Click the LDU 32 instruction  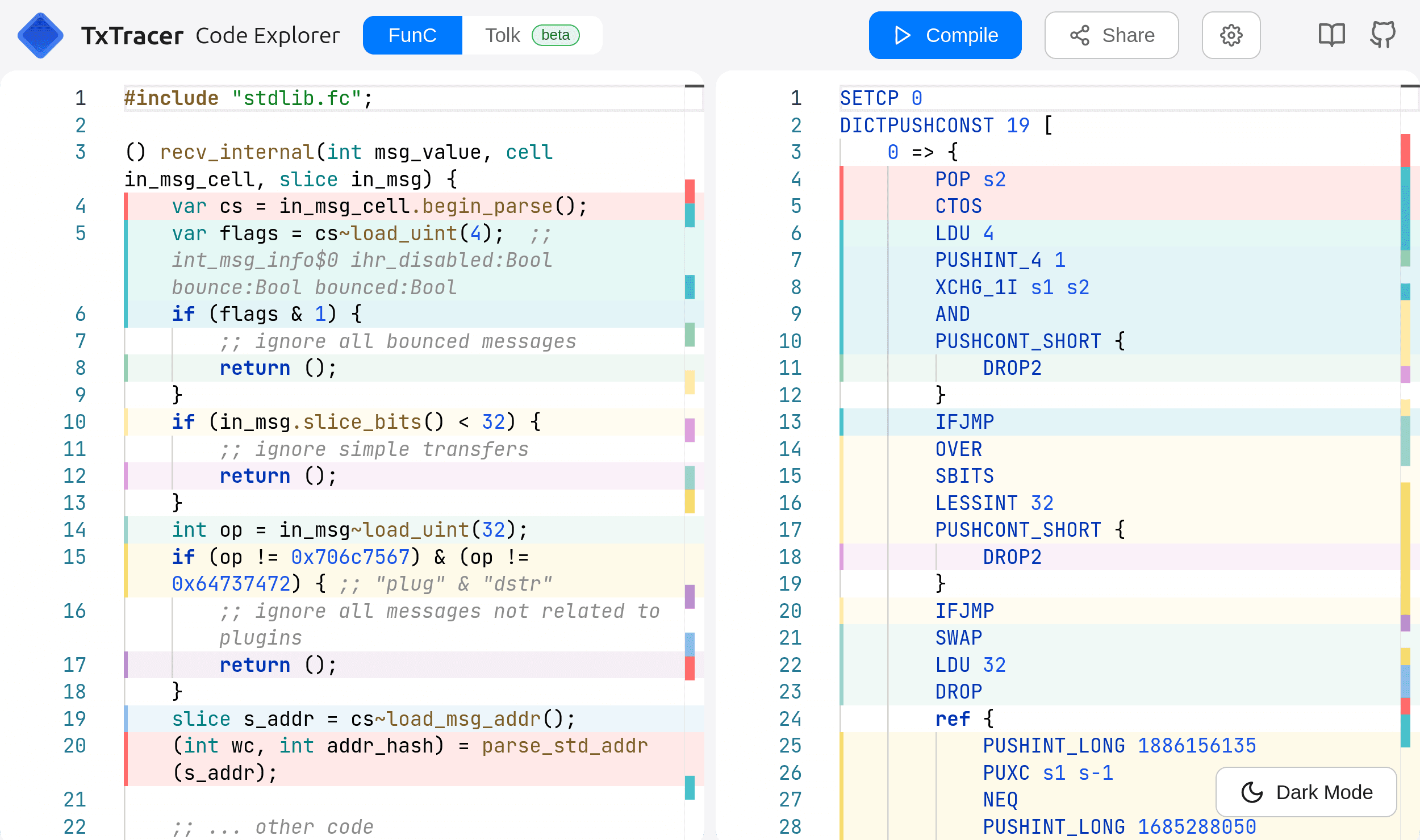(x=971, y=665)
